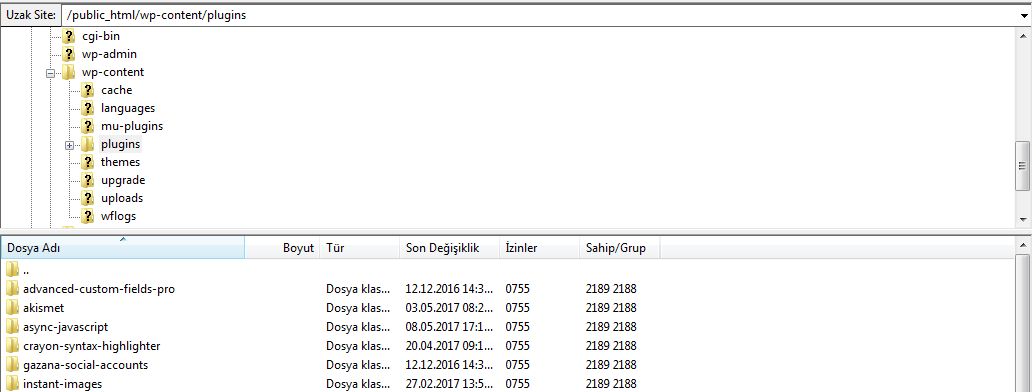This screenshot has height=392, width=1032.
Task: Select the crayon-syntax-highlighter file name
Action: pos(91,345)
